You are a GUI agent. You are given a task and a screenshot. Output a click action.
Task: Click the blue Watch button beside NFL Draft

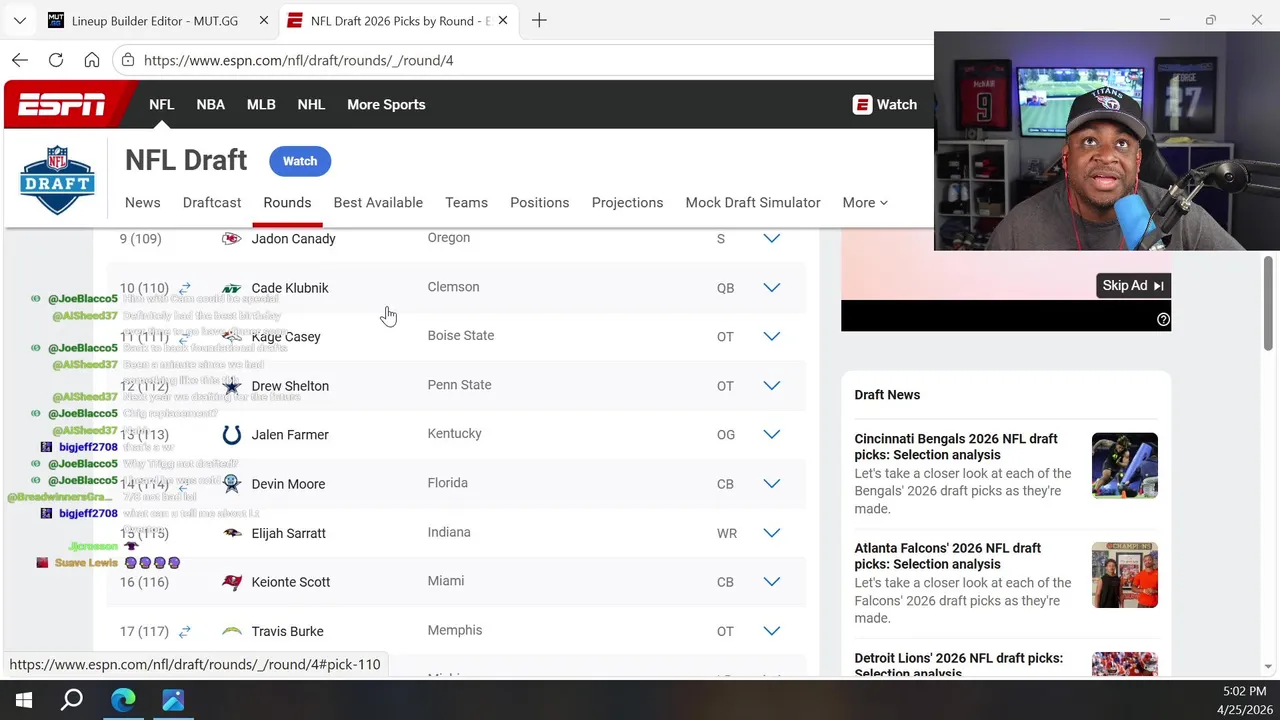[300, 161]
